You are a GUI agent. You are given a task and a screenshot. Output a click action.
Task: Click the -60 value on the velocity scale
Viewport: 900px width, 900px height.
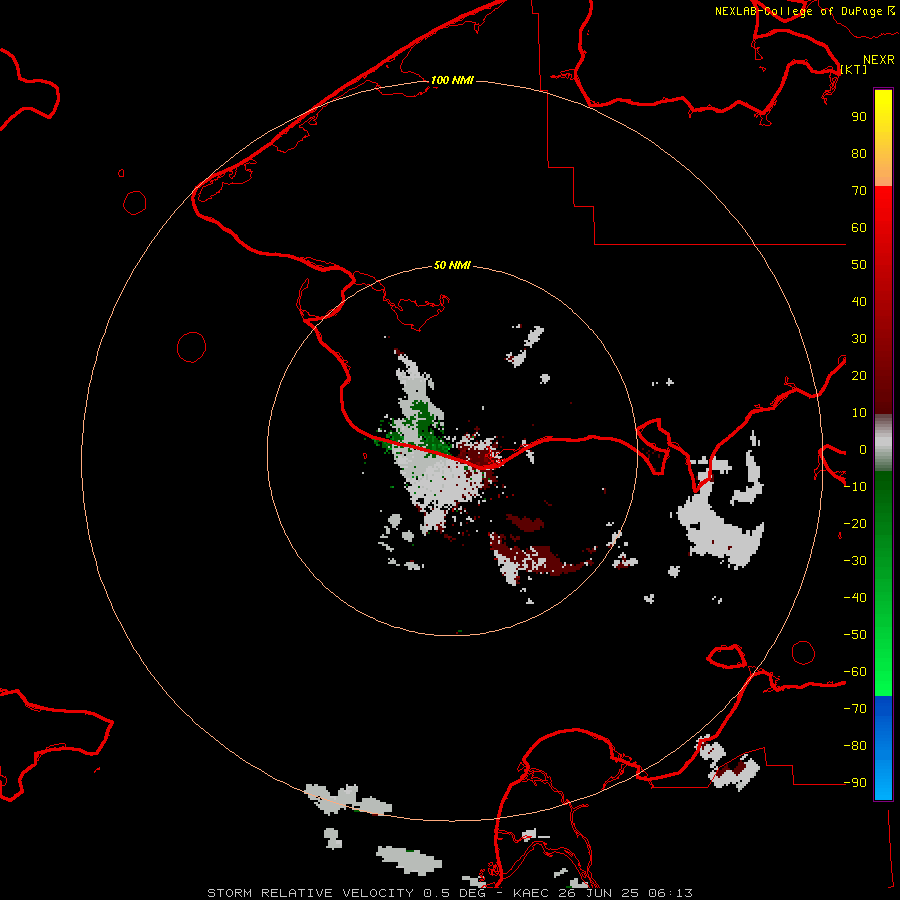[855, 672]
